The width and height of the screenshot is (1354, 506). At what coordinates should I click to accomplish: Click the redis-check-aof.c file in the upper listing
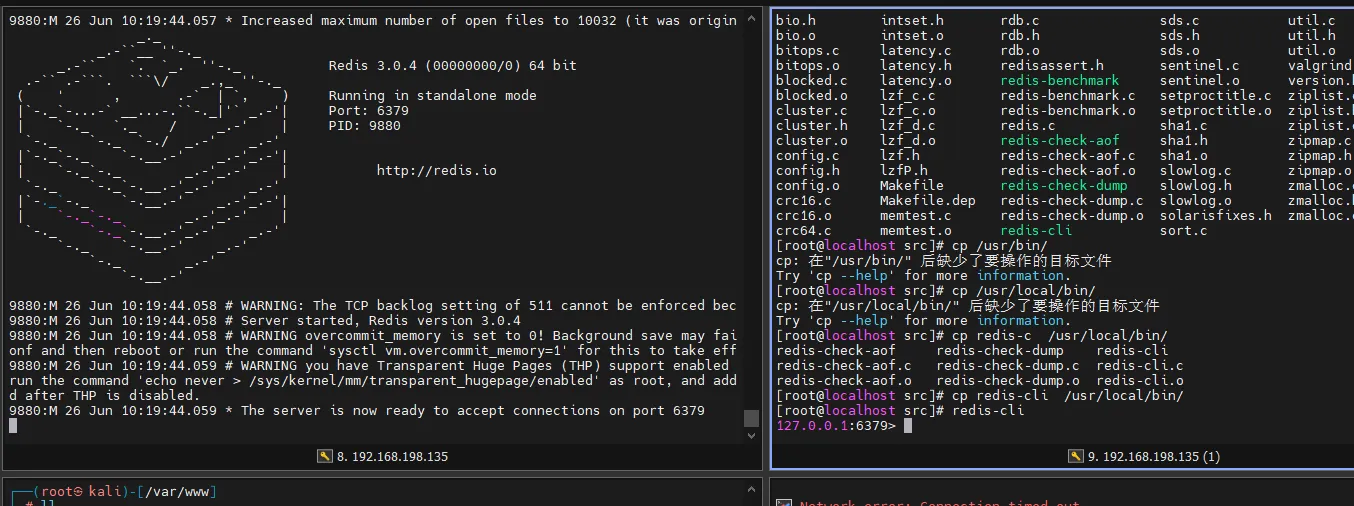coord(1068,156)
